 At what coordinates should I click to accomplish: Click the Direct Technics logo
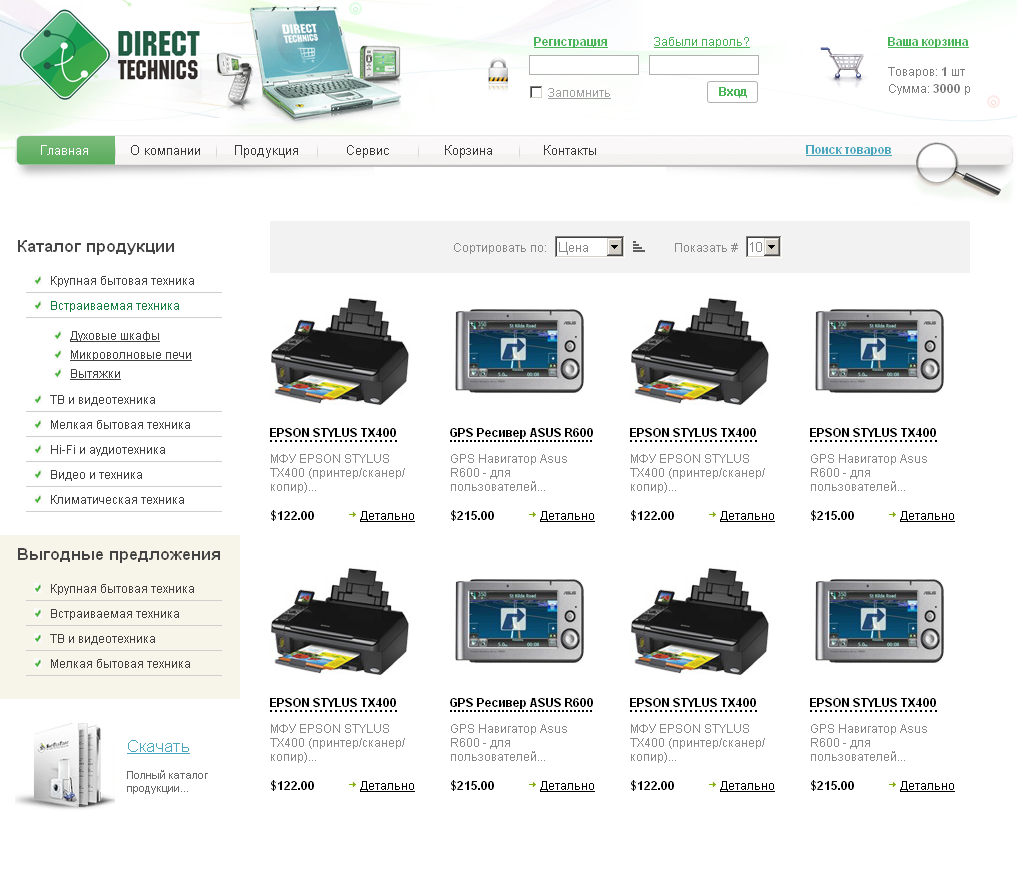(x=110, y=55)
